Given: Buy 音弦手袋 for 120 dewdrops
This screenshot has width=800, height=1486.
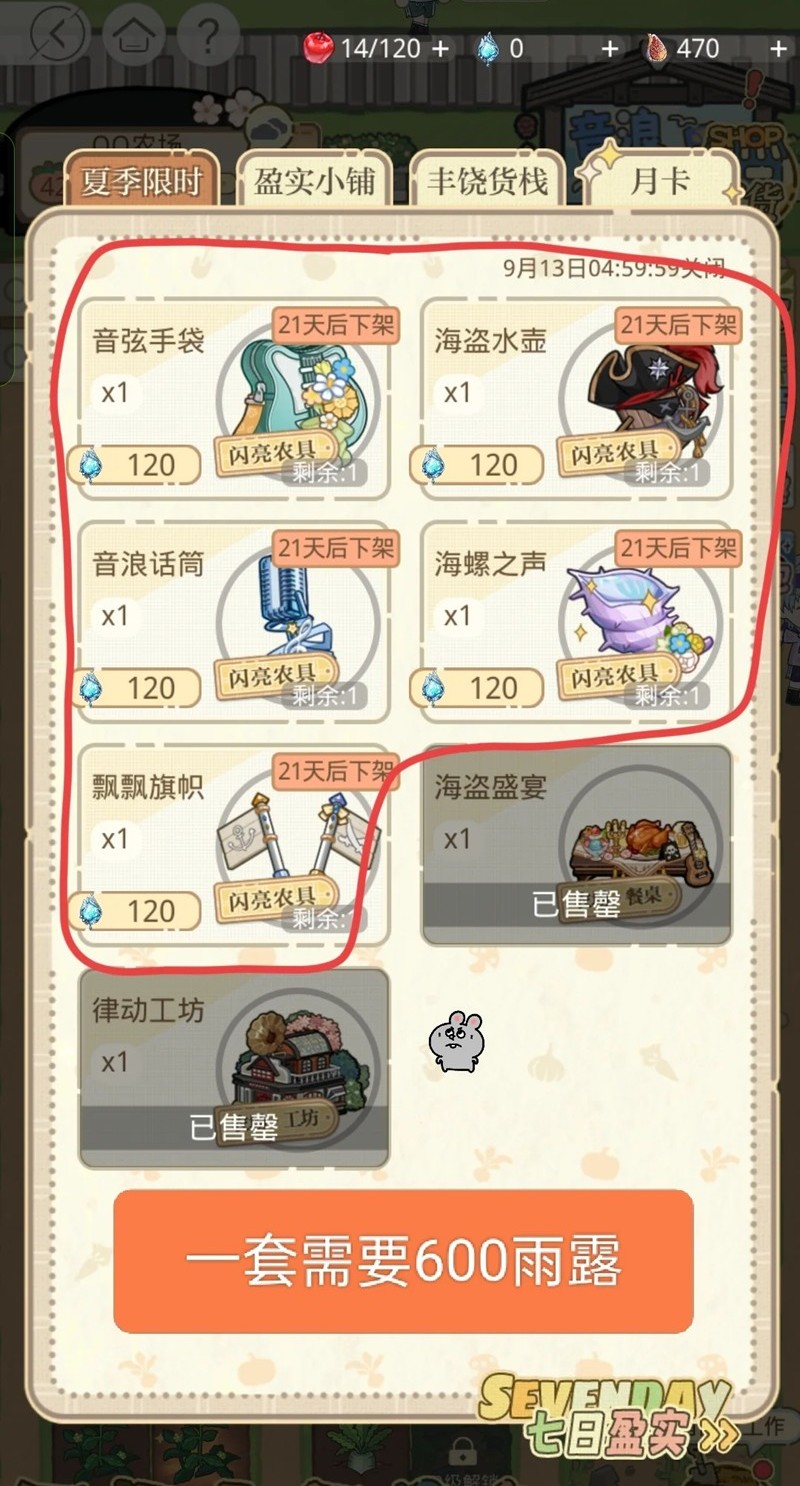Looking at the screenshot, I should point(136,465).
